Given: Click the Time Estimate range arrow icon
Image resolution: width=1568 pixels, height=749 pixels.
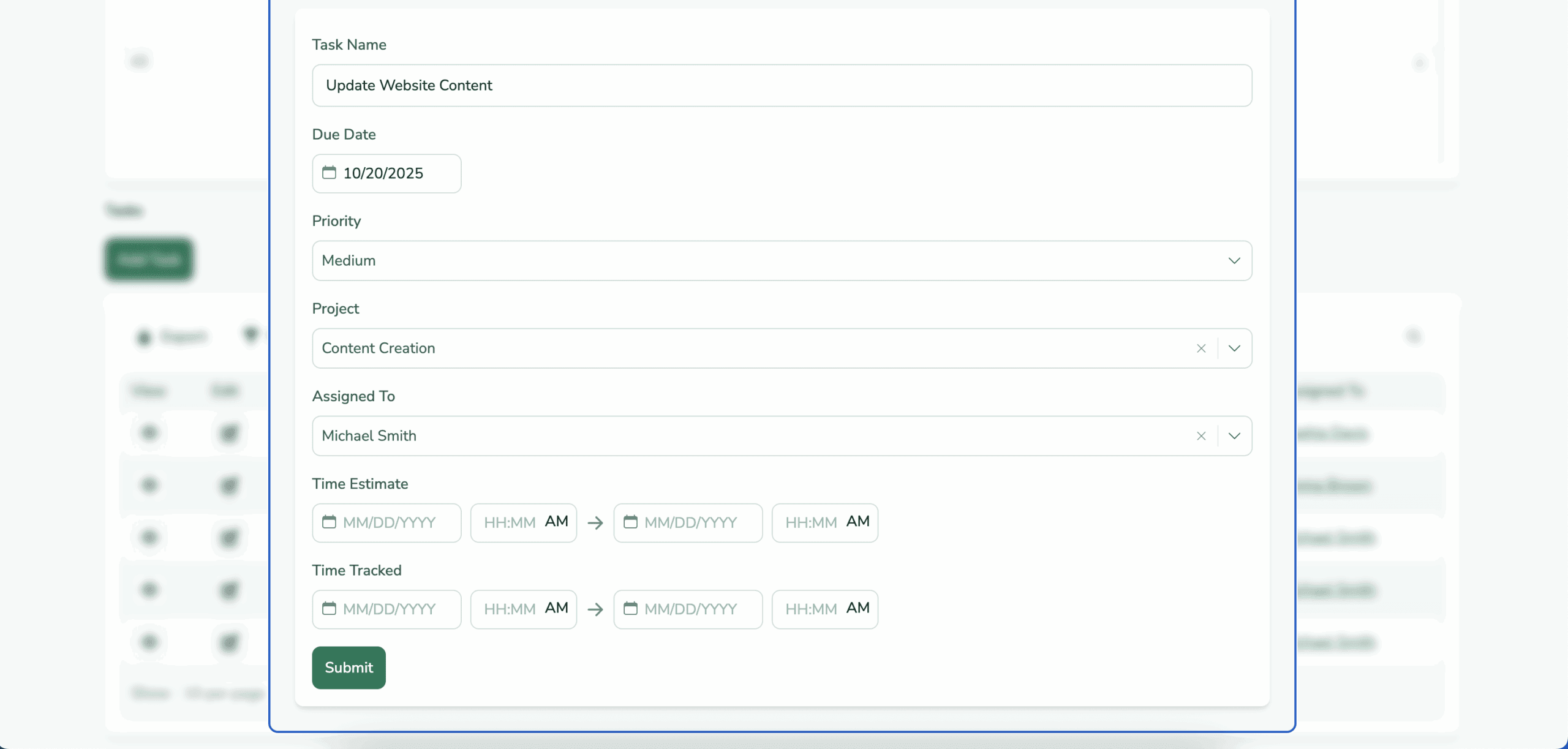Looking at the screenshot, I should coord(595,522).
